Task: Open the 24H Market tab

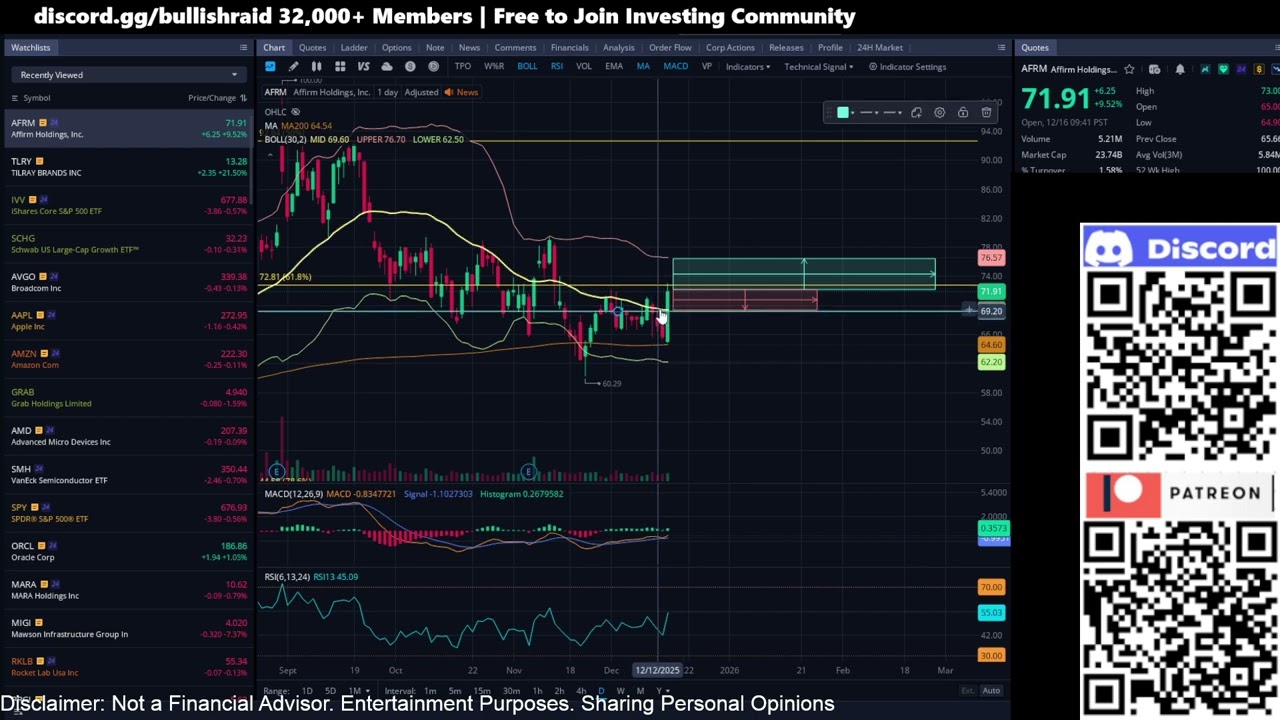Action: 880,48
